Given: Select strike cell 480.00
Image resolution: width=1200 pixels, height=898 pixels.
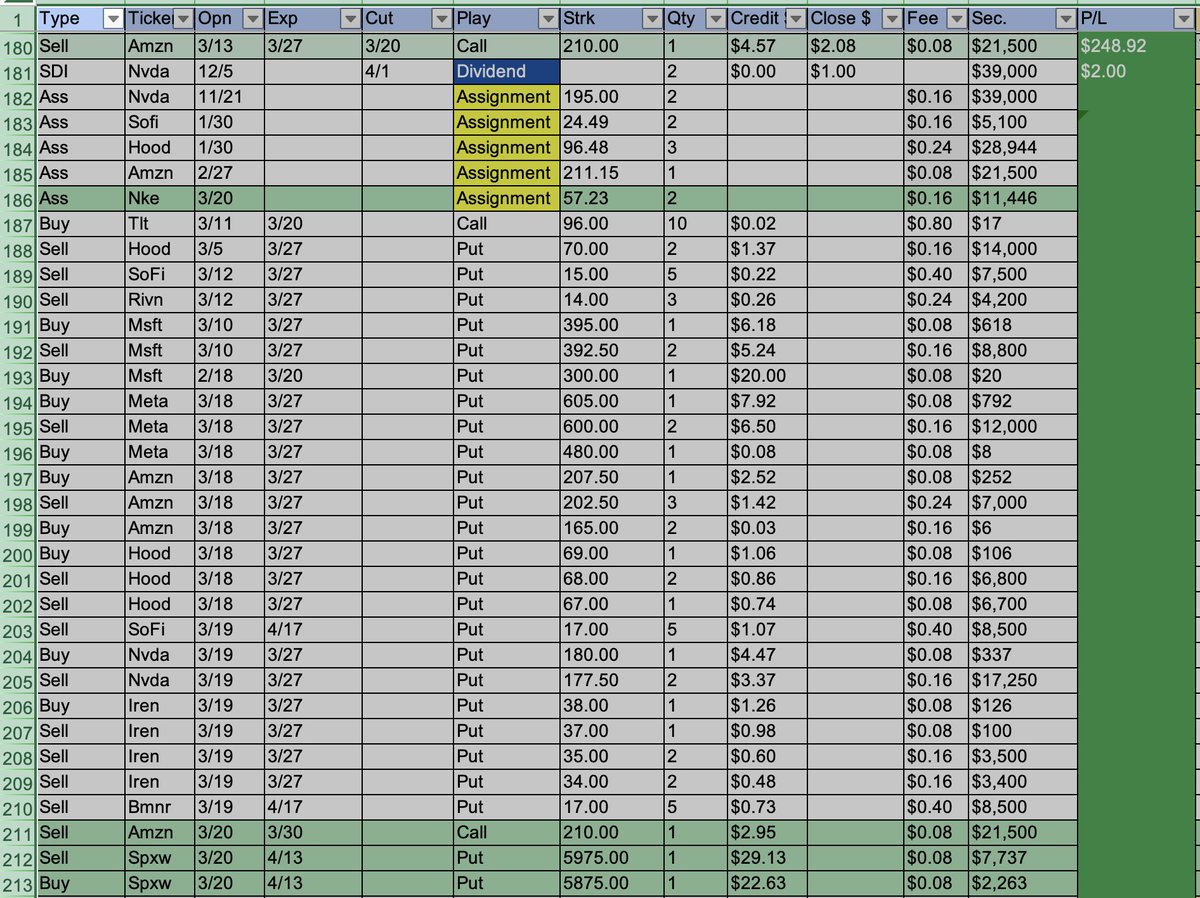Looking at the screenshot, I should (612, 452).
